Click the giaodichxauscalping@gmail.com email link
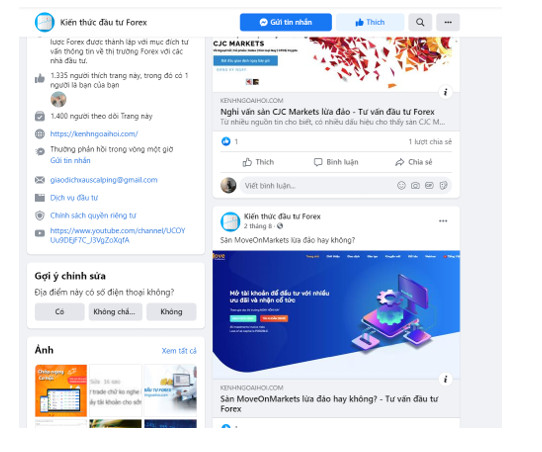The width and height of the screenshot is (542, 452). pos(104,180)
